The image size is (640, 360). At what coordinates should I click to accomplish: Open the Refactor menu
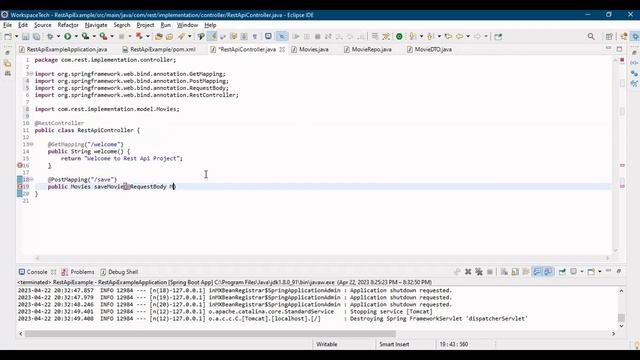68,25
